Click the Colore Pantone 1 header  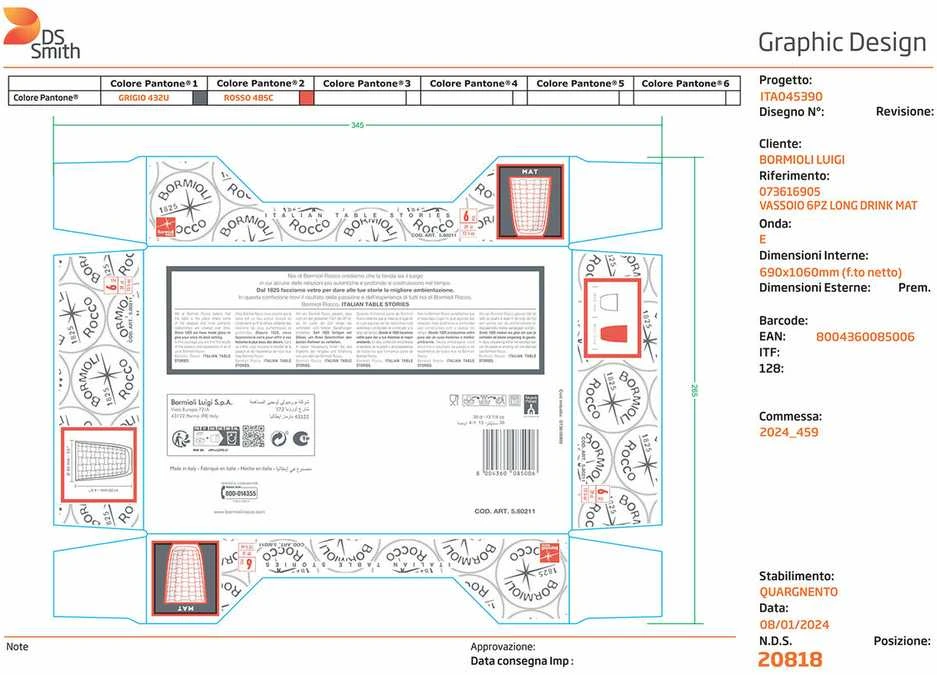154,84
